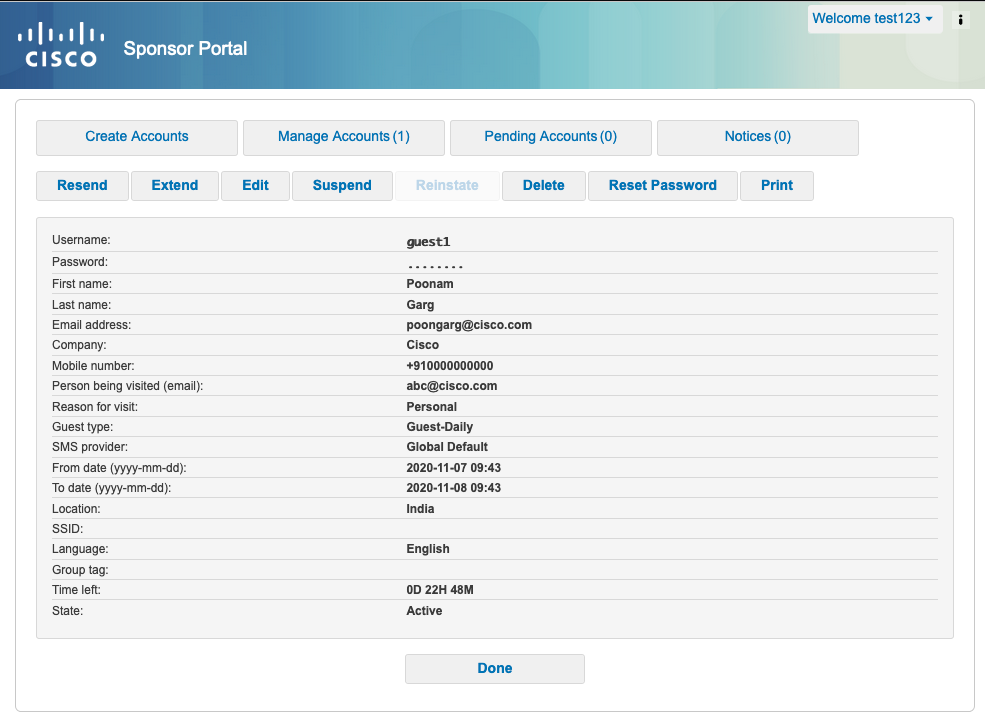Go to the Create Accounts tab
This screenshot has width=985, height=719.
point(136,138)
